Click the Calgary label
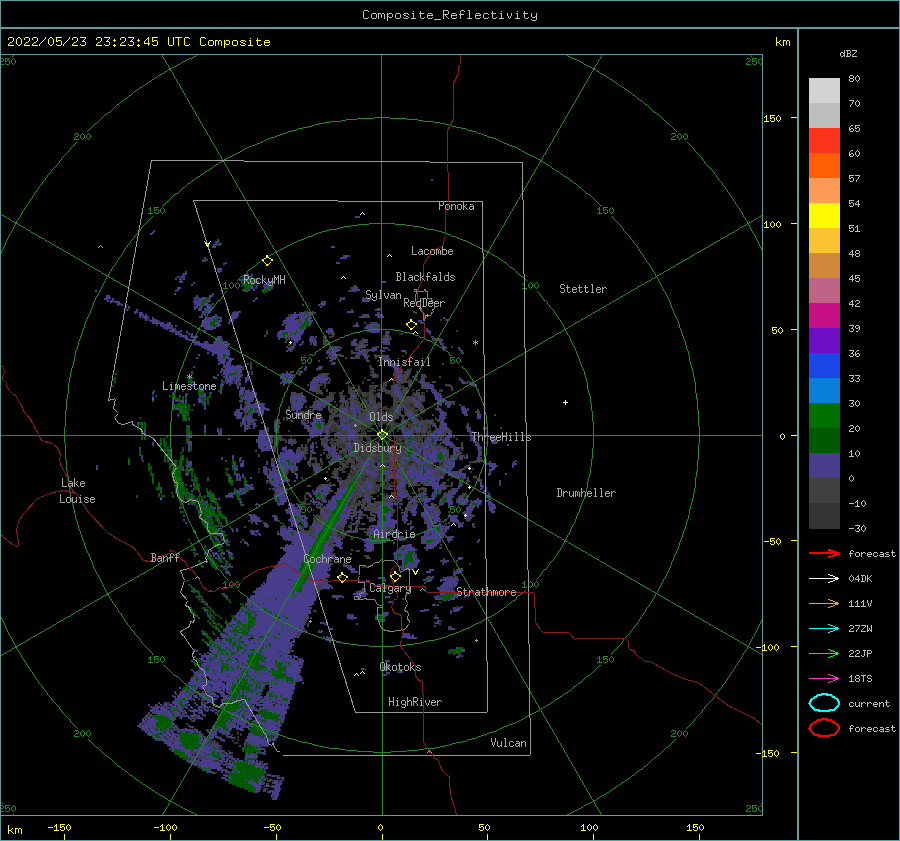900x841 pixels. pyautogui.click(x=390, y=588)
